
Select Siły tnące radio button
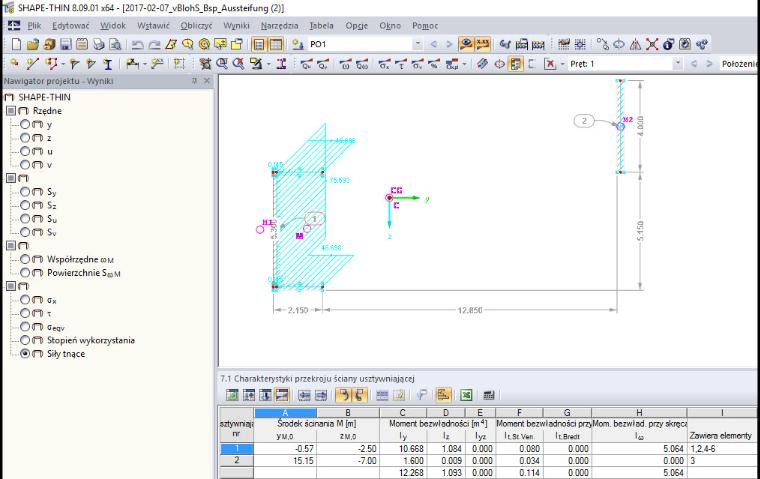tap(25, 353)
